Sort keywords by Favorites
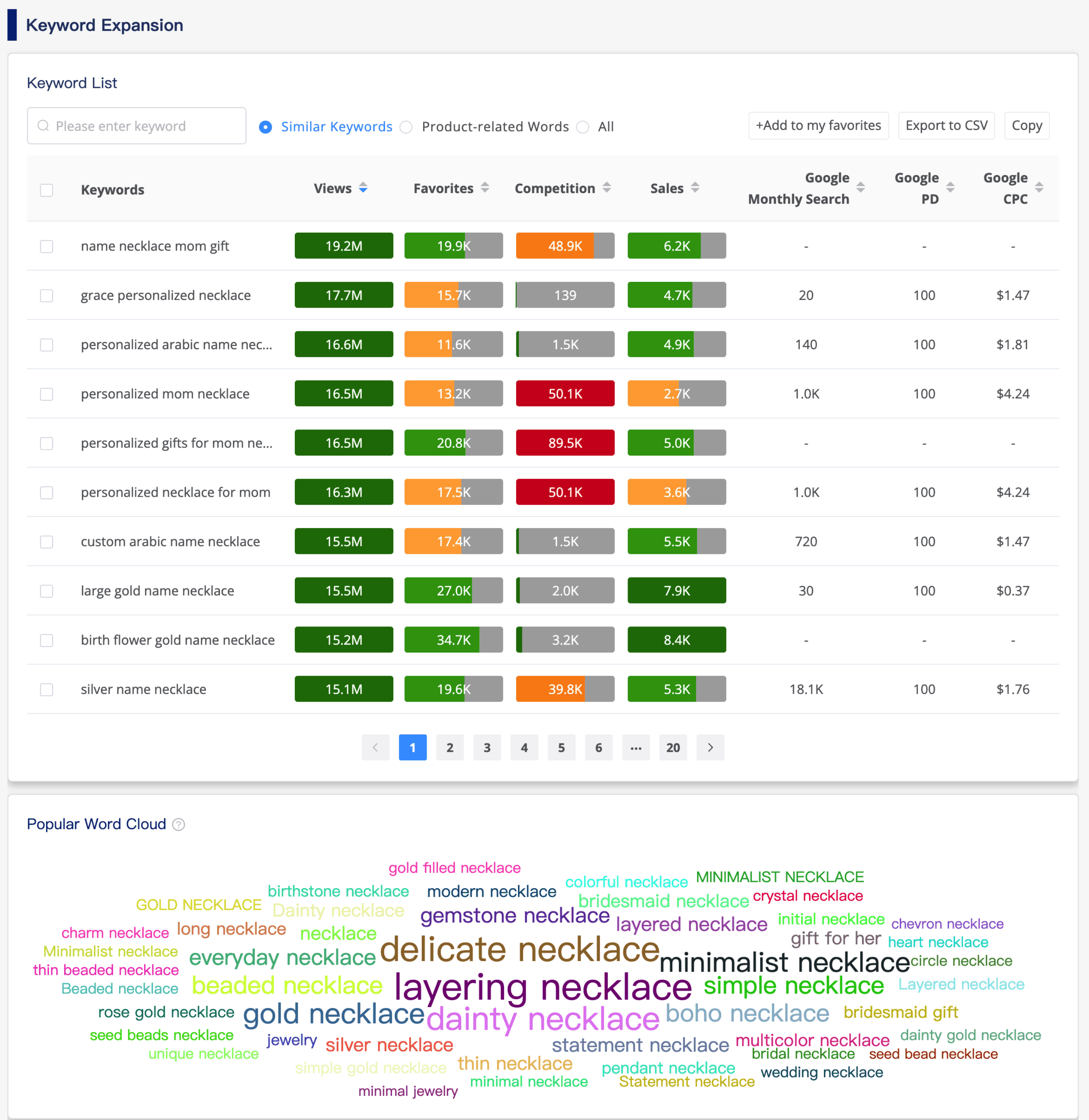Image resolution: width=1089 pixels, height=1120 pixels. pos(484,187)
